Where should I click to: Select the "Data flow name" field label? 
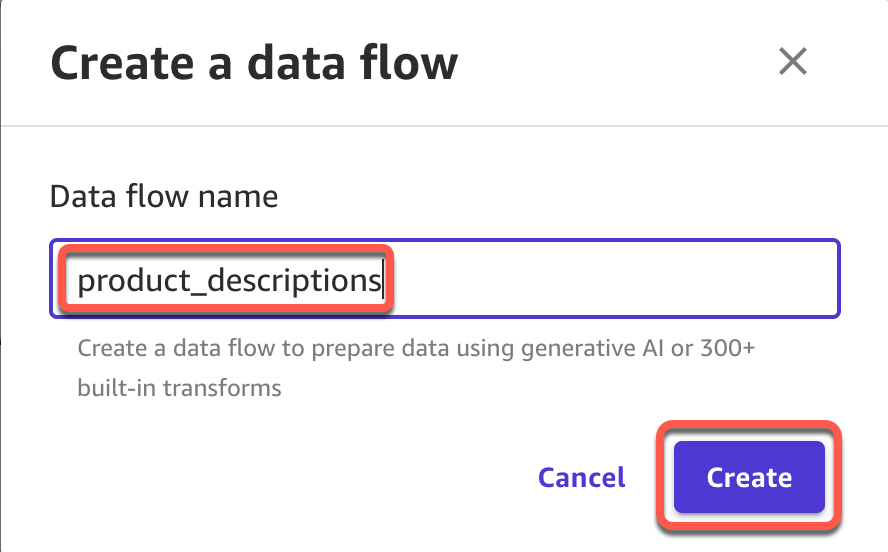coord(164,196)
